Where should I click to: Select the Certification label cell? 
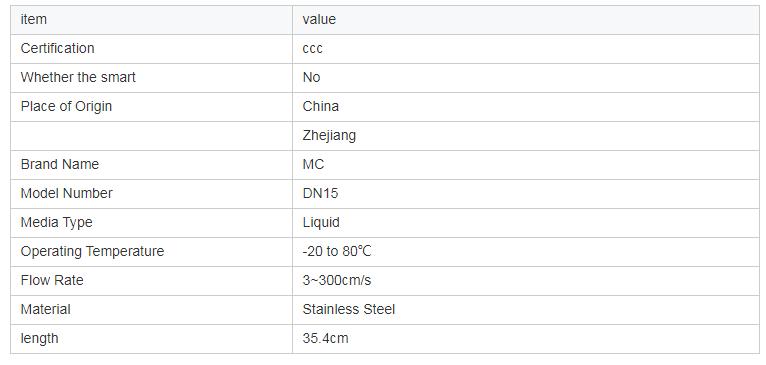[151, 49]
